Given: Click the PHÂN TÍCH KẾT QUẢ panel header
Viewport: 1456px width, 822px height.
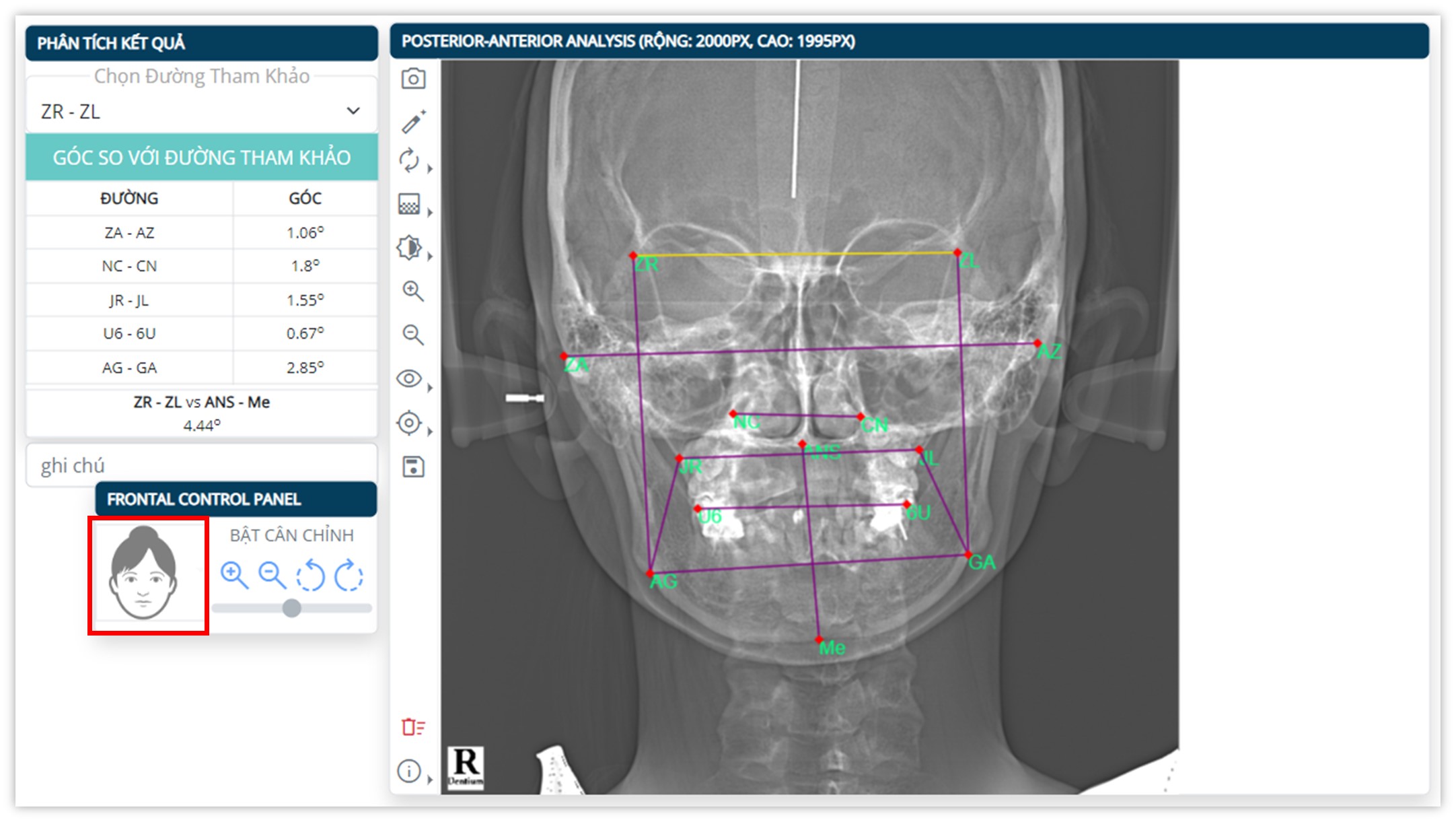Looking at the screenshot, I should [201, 43].
